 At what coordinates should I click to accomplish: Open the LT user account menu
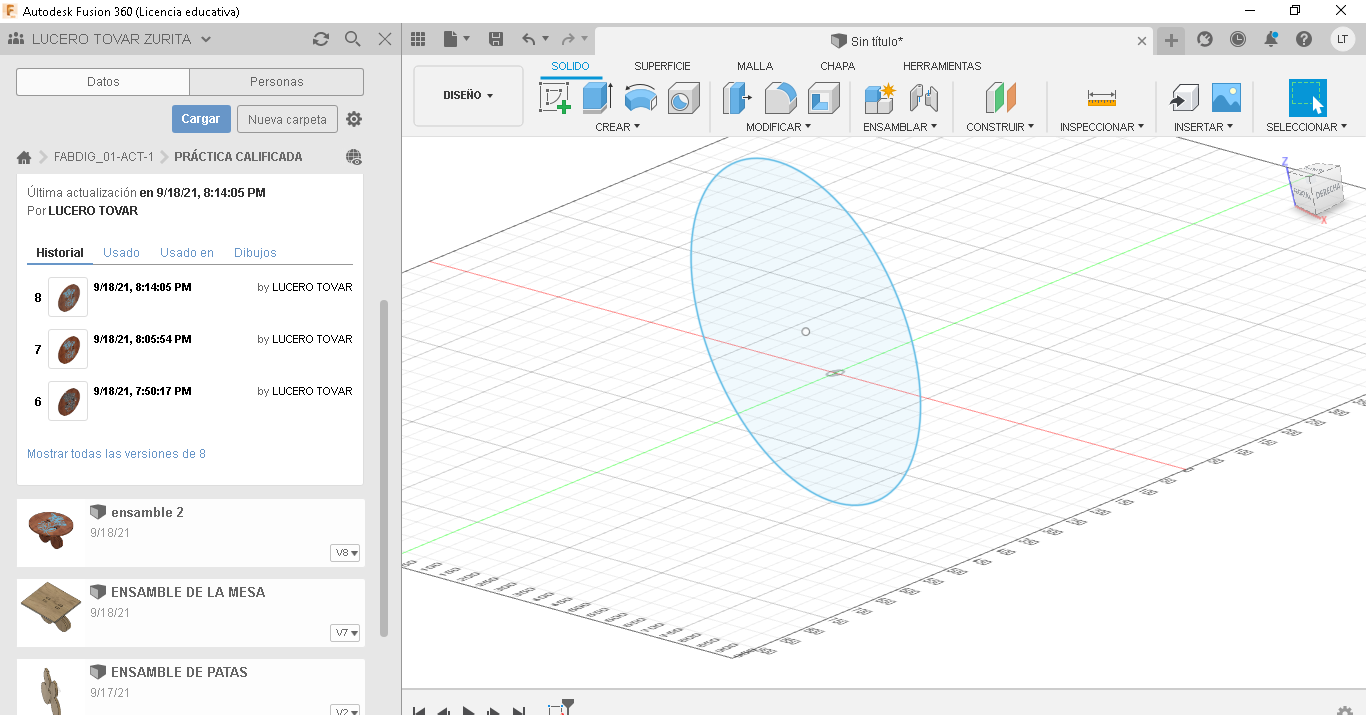tap(1343, 39)
